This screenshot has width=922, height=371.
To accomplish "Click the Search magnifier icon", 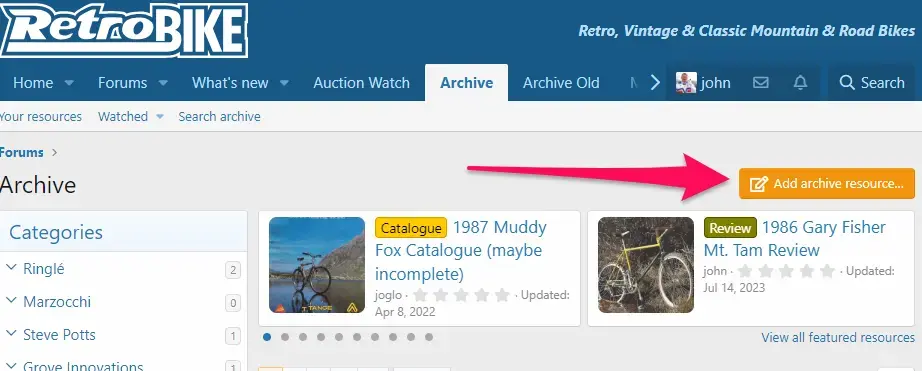I will click(847, 83).
